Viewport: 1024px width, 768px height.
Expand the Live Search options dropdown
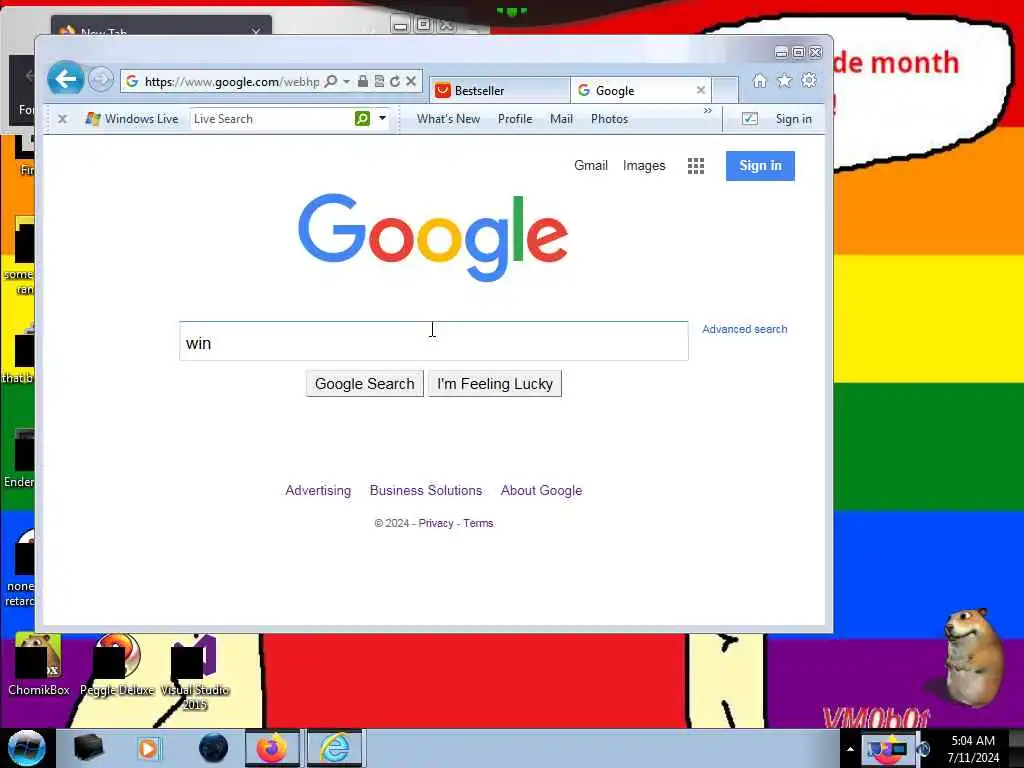click(x=382, y=118)
